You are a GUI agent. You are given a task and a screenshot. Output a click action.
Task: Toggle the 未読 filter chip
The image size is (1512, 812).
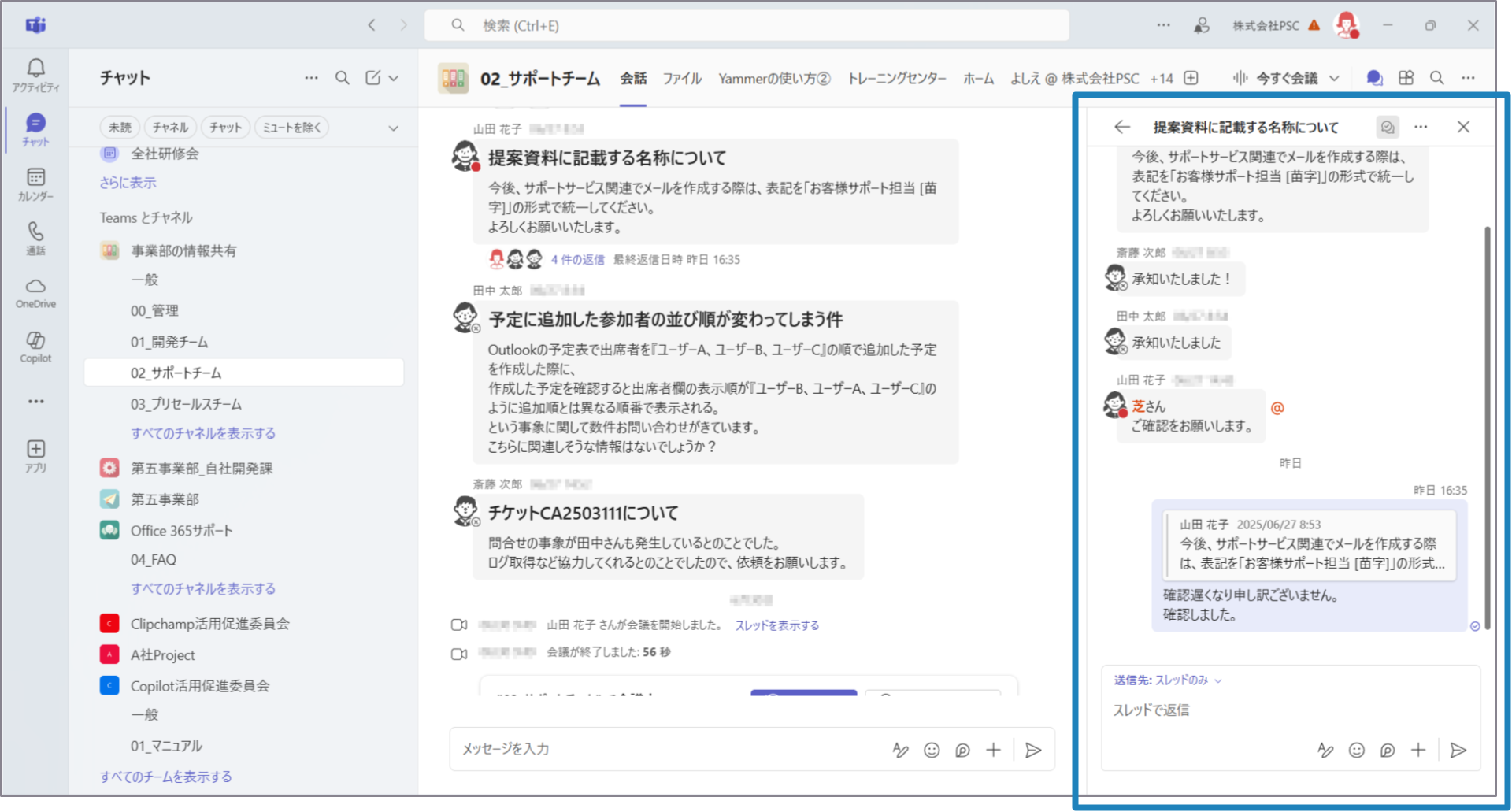(x=120, y=128)
